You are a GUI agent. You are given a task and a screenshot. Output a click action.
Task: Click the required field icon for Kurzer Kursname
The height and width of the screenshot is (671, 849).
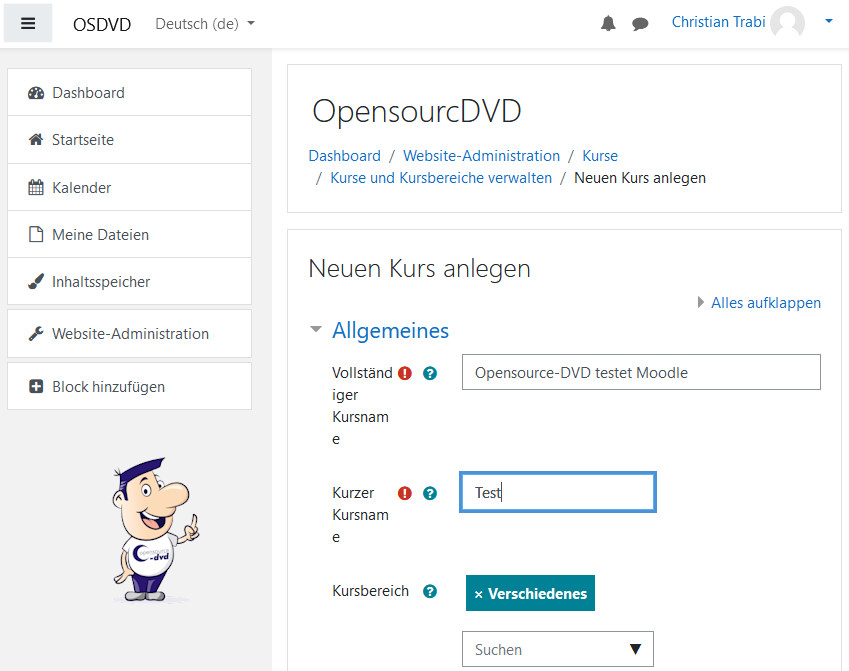point(405,493)
